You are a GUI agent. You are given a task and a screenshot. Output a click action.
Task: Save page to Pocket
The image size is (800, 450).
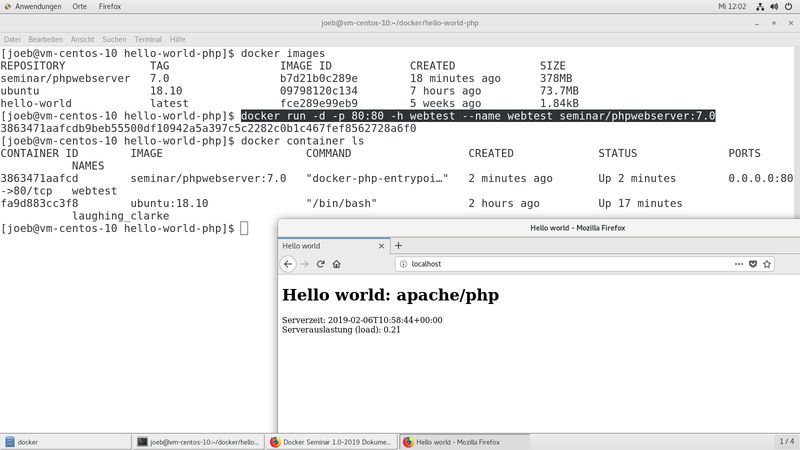(x=752, y=264)
